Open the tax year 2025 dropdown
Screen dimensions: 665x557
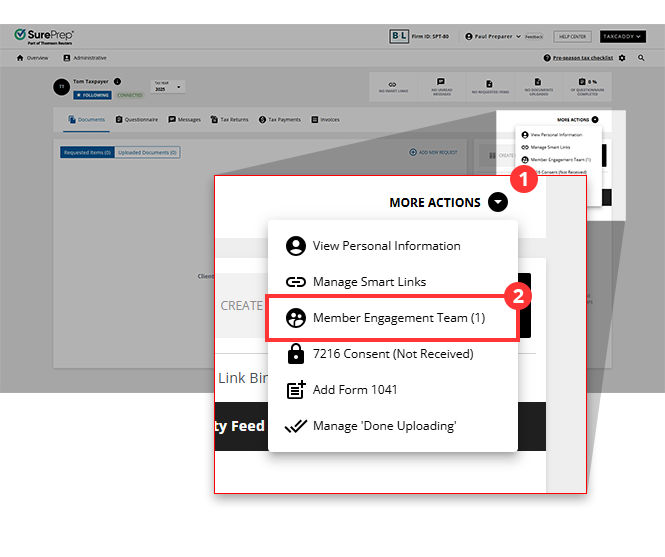click(x=168, y=87)
